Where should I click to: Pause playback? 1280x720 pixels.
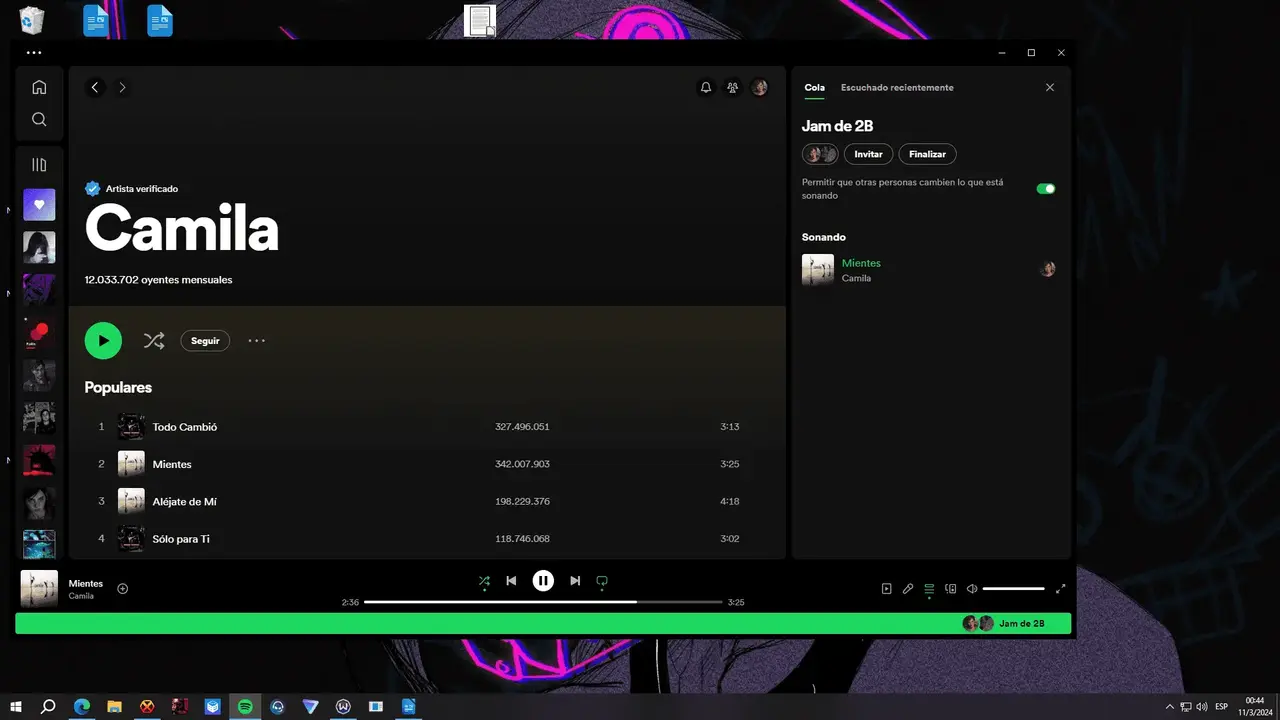pyautogui.click(x=543, y=581)
